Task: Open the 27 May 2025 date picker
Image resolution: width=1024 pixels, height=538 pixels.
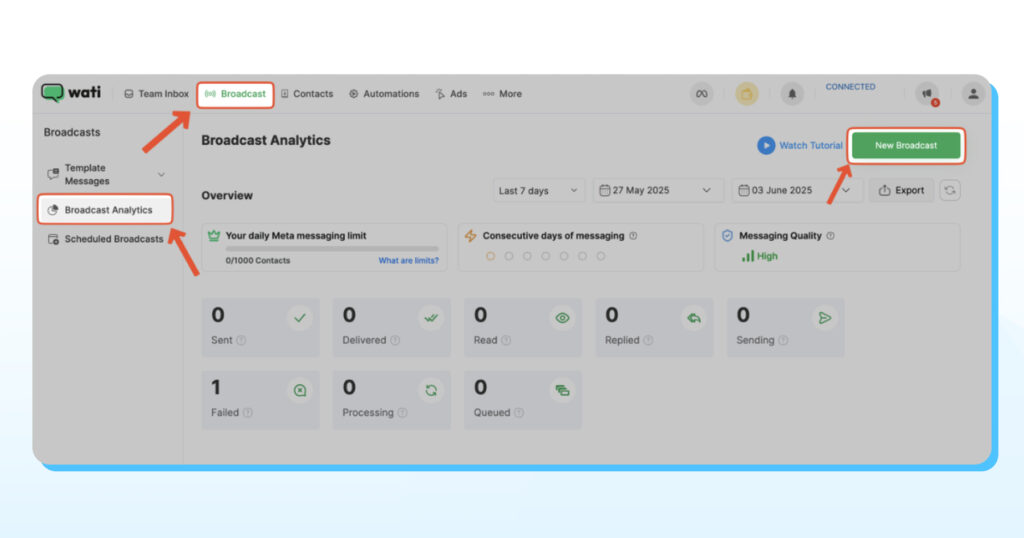Action: (658, 191)
